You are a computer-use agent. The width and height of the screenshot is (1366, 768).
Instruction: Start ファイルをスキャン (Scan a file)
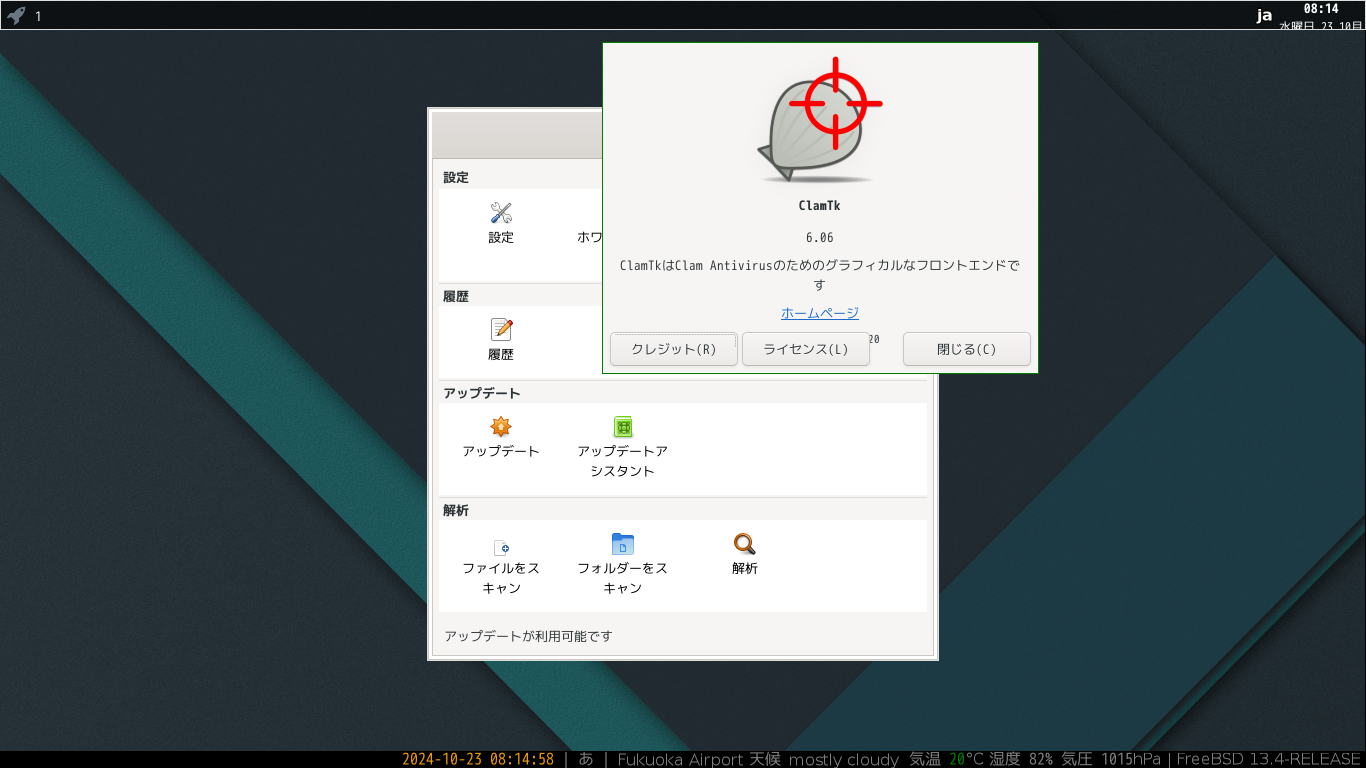[x=501, y=546]
